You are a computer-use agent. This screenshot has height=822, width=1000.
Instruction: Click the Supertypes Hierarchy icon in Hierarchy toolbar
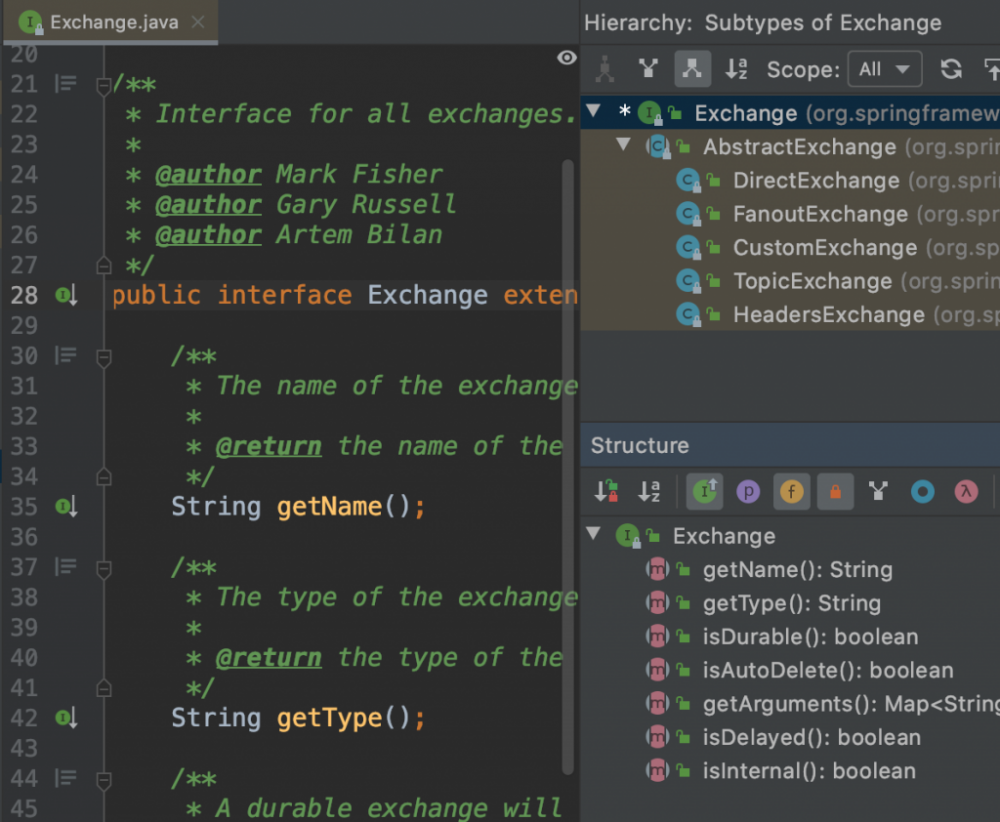649,69
